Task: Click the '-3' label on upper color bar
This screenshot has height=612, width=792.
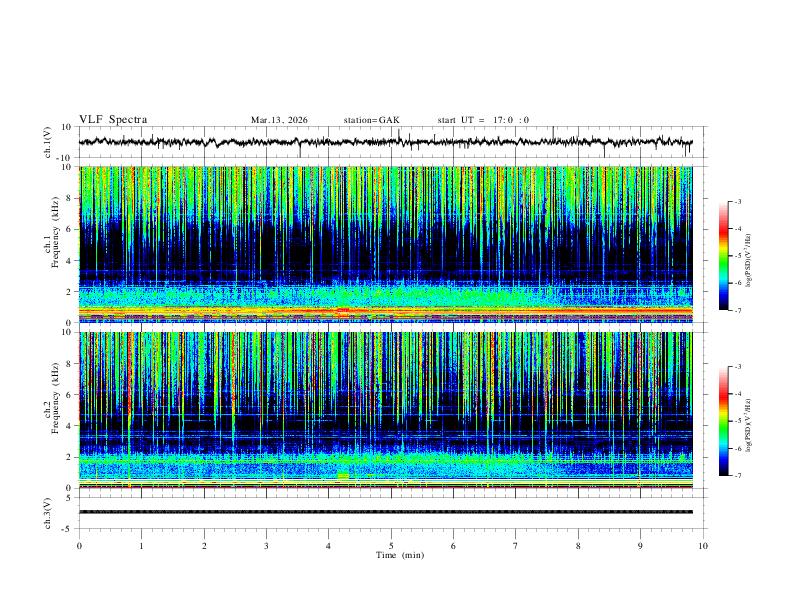Action: [x=737, y=201]
